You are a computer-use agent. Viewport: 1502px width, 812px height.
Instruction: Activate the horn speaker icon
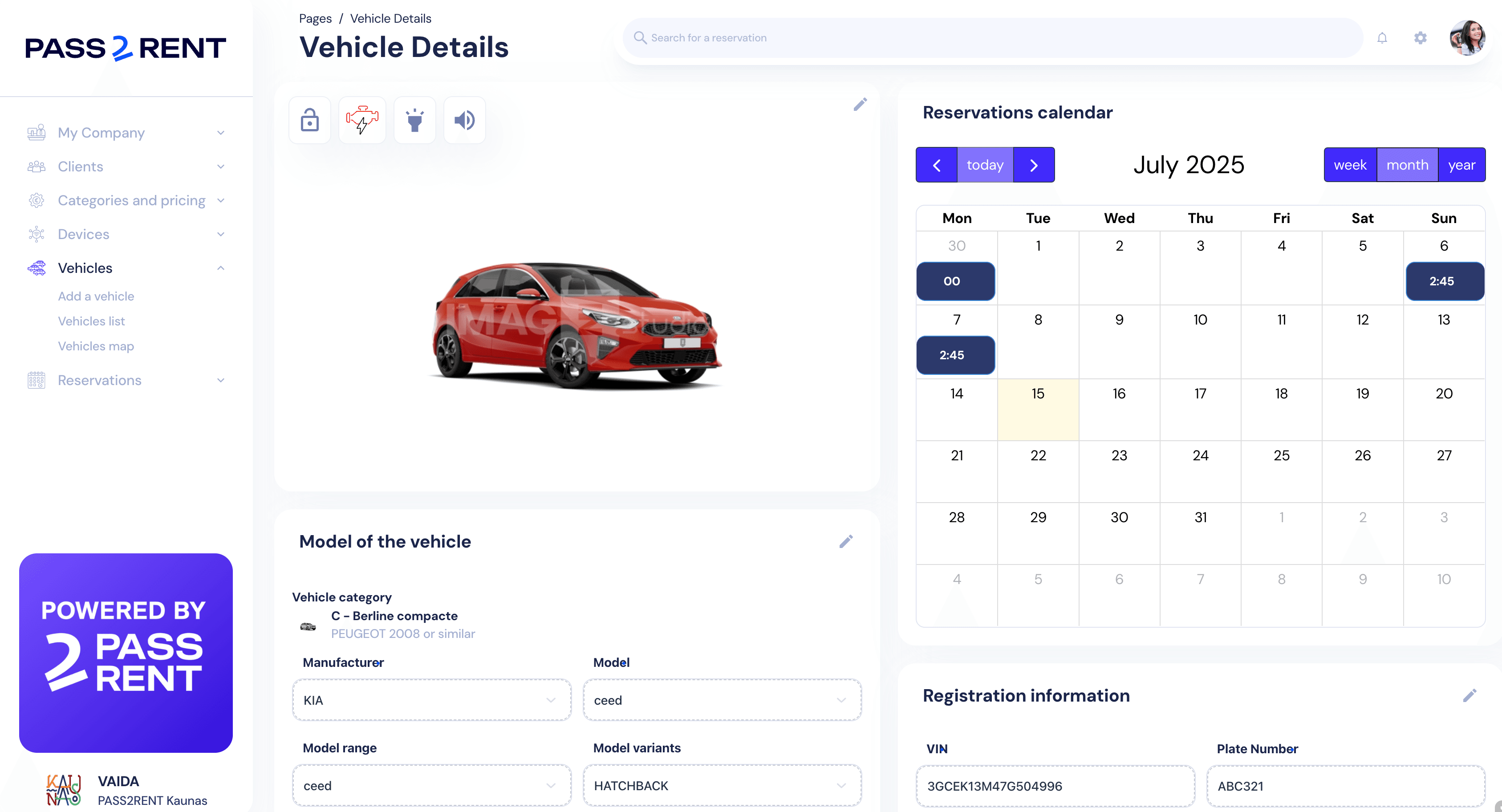pyautogui.click(x=464, y=120)
